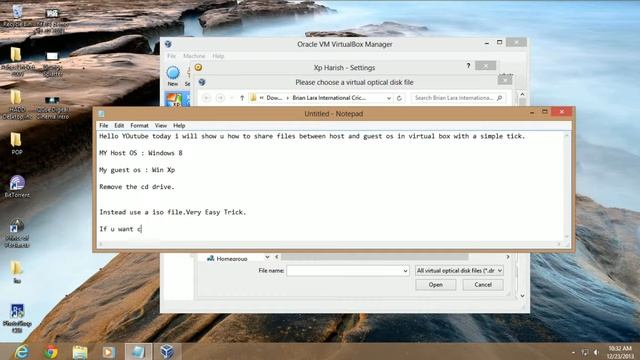Screen dimensions: 640x360
Task: Click the line 'If u want c'
Action: point(120,229)
